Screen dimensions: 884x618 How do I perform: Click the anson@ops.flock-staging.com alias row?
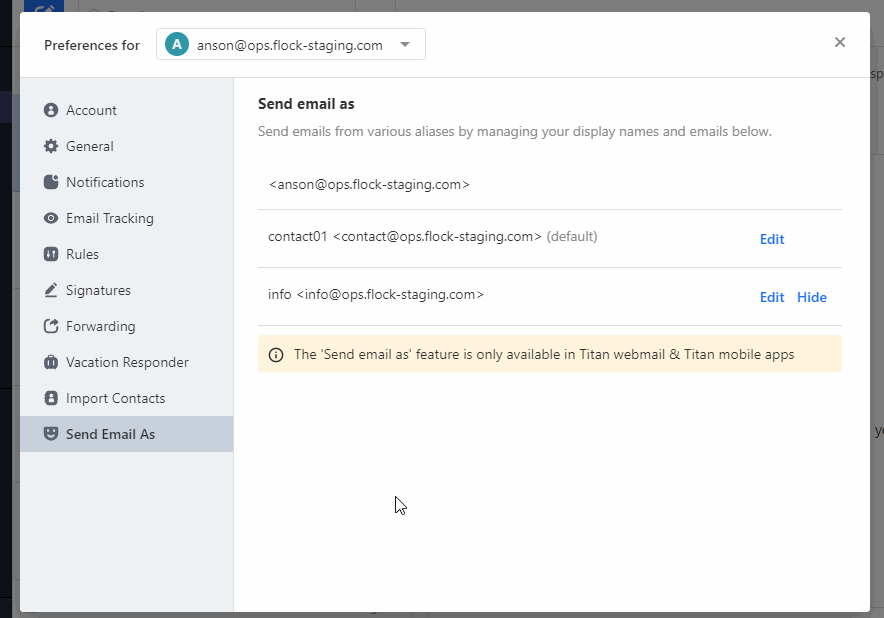pos(550,184)
